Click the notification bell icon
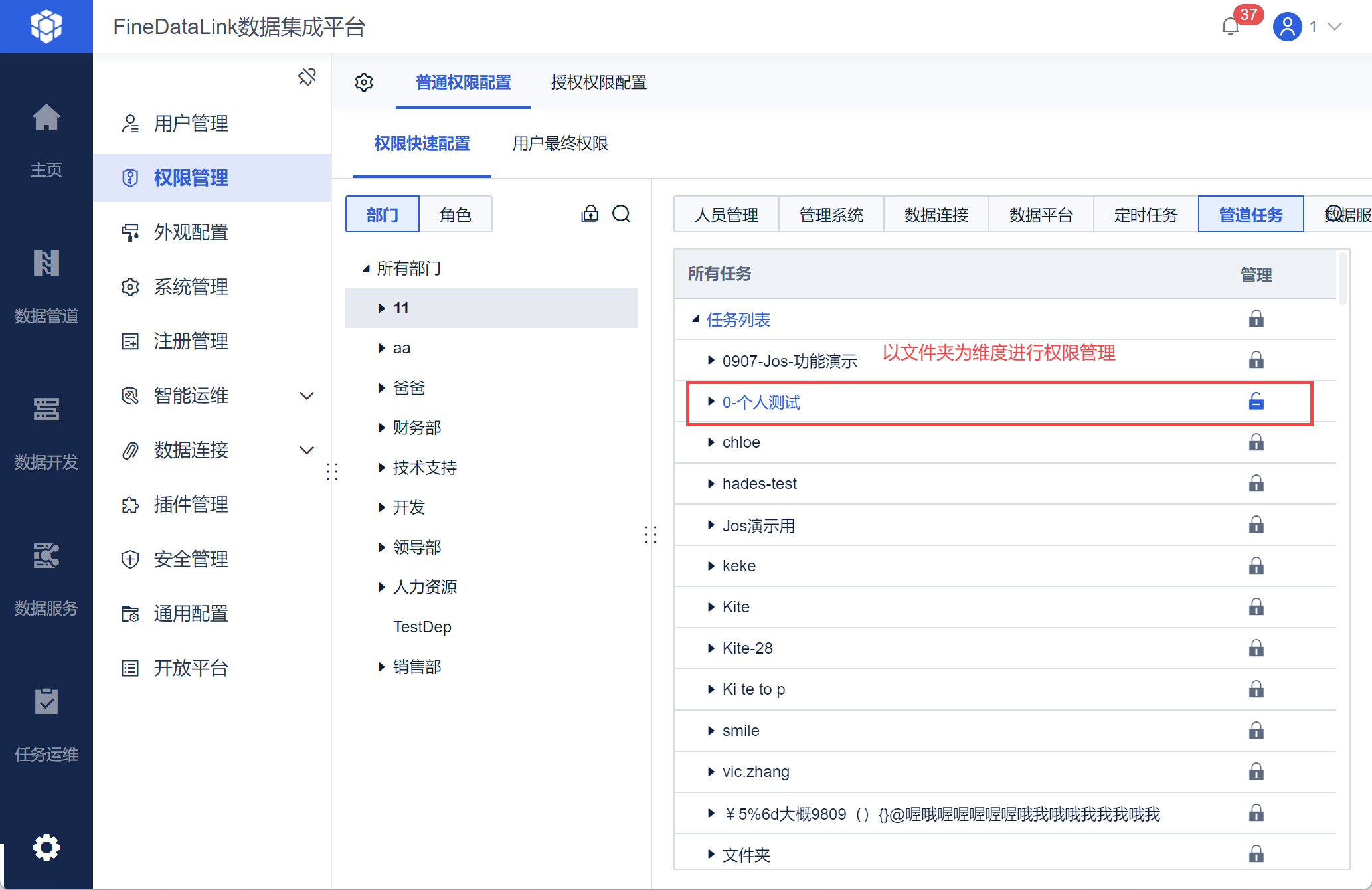 1230,27
